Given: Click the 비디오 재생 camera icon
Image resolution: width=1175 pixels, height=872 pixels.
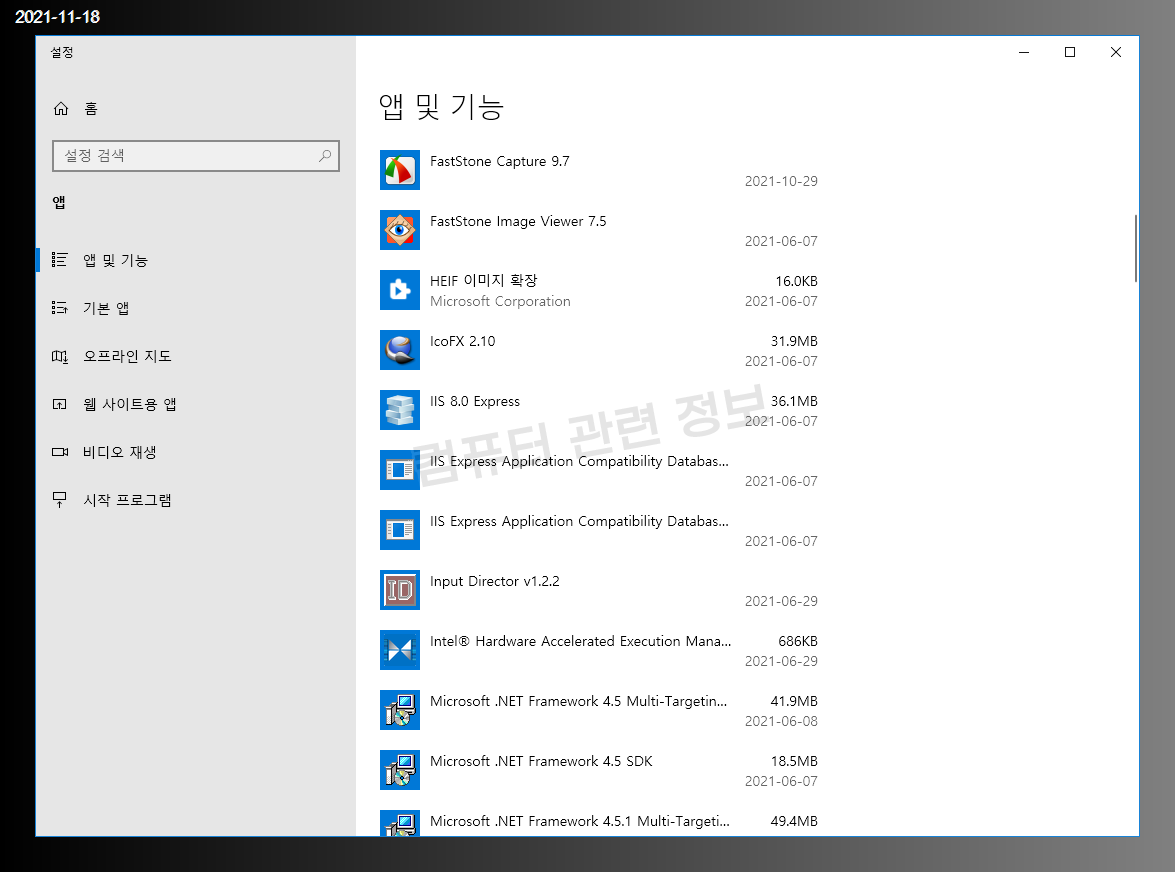Looking at the screenshot, I should click(x=60, y=452).
